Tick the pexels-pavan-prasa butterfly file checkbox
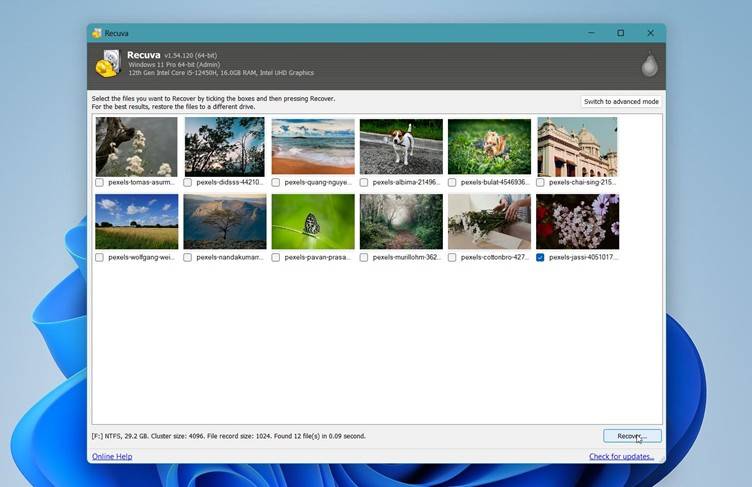The width and height of the screenshot is (752, 487). pos(276,257)
